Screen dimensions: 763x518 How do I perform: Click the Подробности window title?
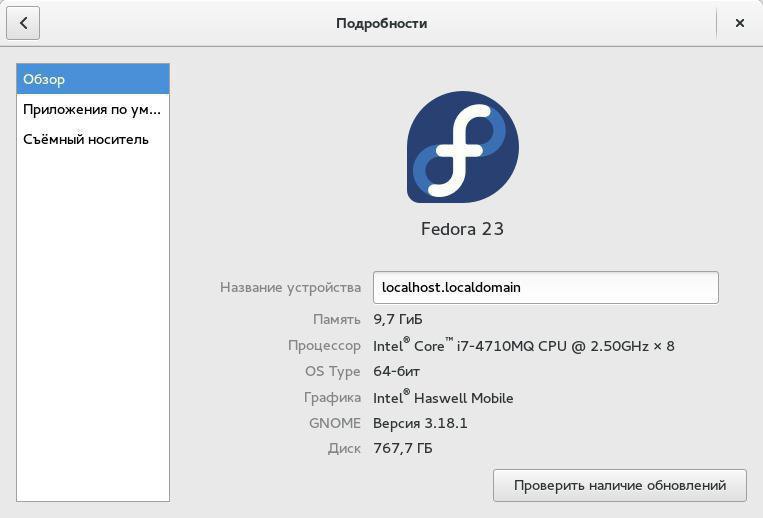tap(381, 23)
